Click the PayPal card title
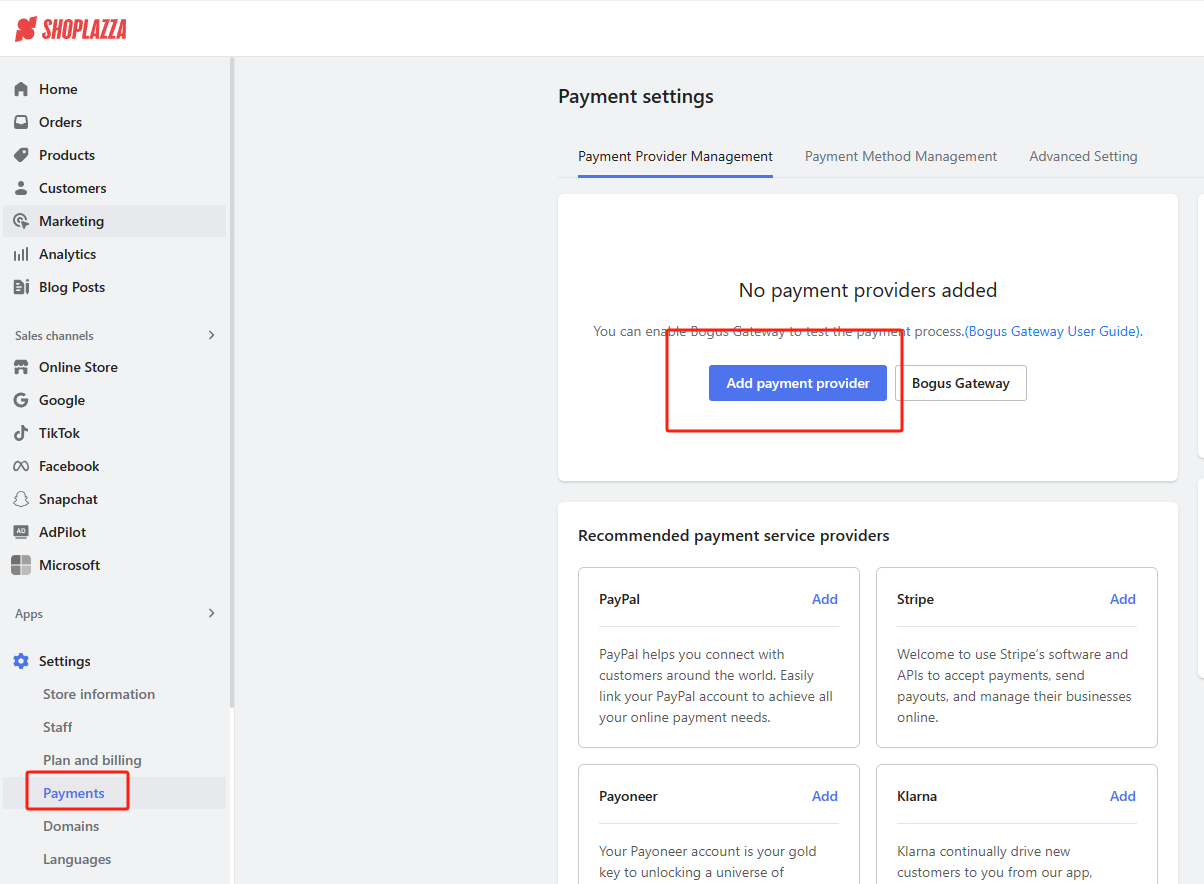This screenshot has width=1204, height=884. 620,600
